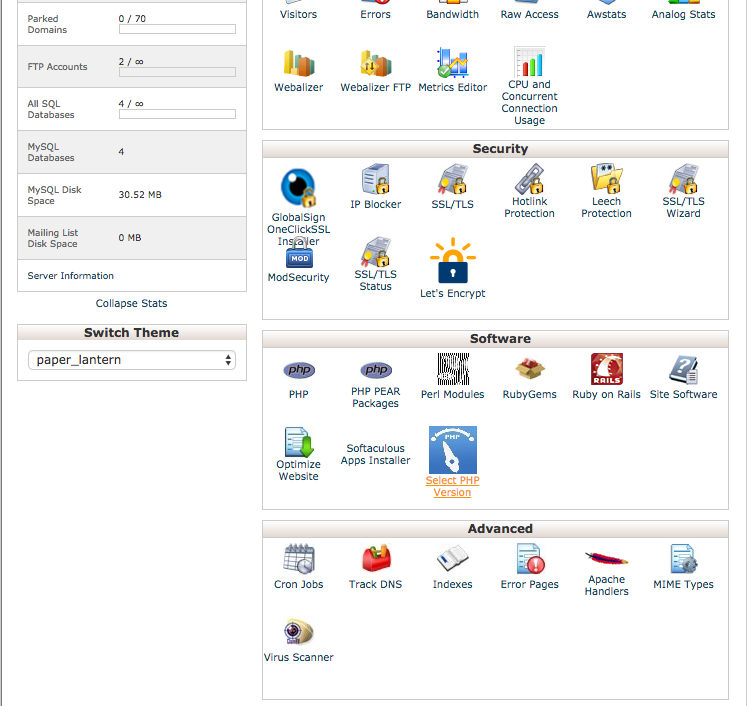Click the Parked Domains label

tap(47, 24)
